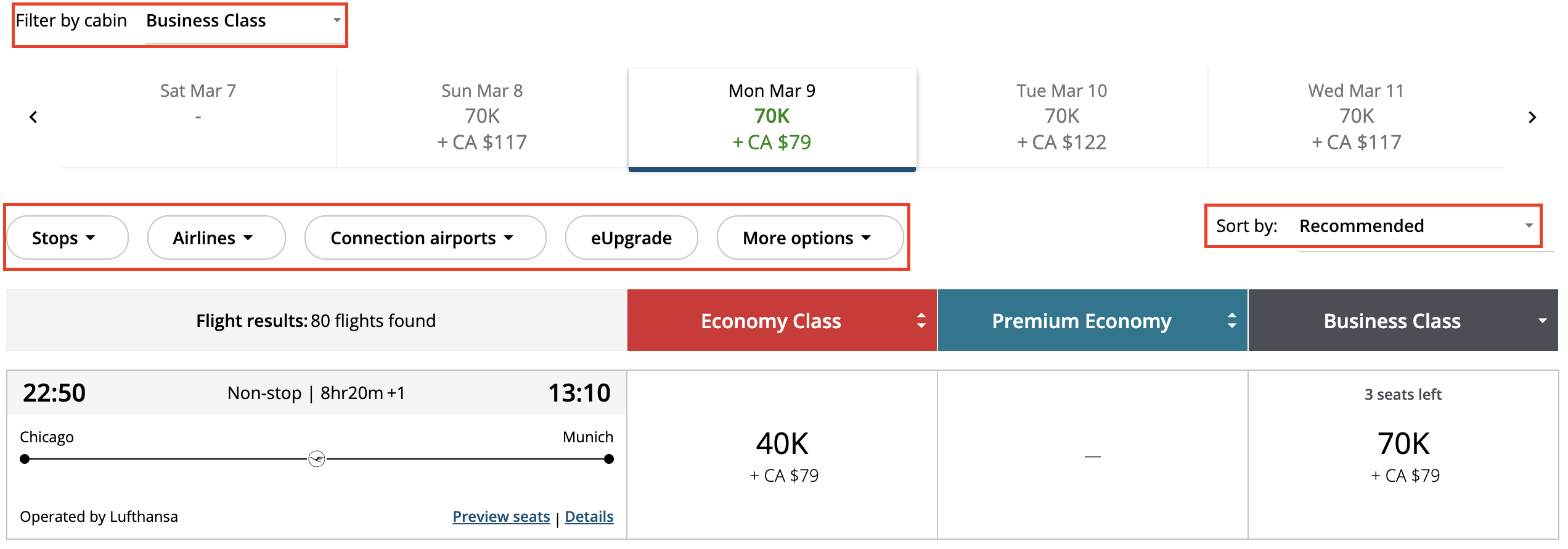
Task: Click the Premium Economy sort arrows
Action: point(1231,320)
